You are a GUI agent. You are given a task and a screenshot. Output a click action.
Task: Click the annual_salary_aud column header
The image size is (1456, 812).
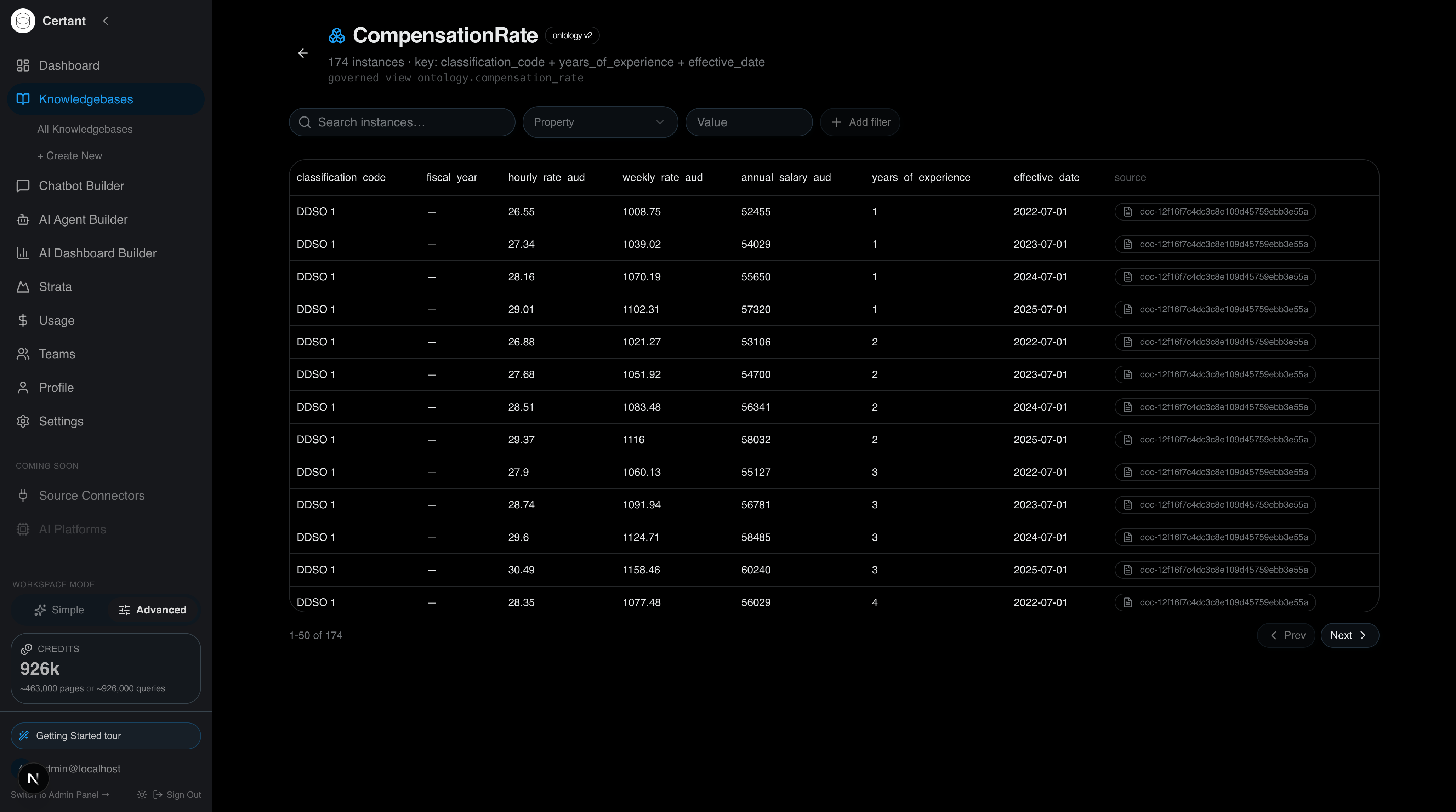pos(786,177)
